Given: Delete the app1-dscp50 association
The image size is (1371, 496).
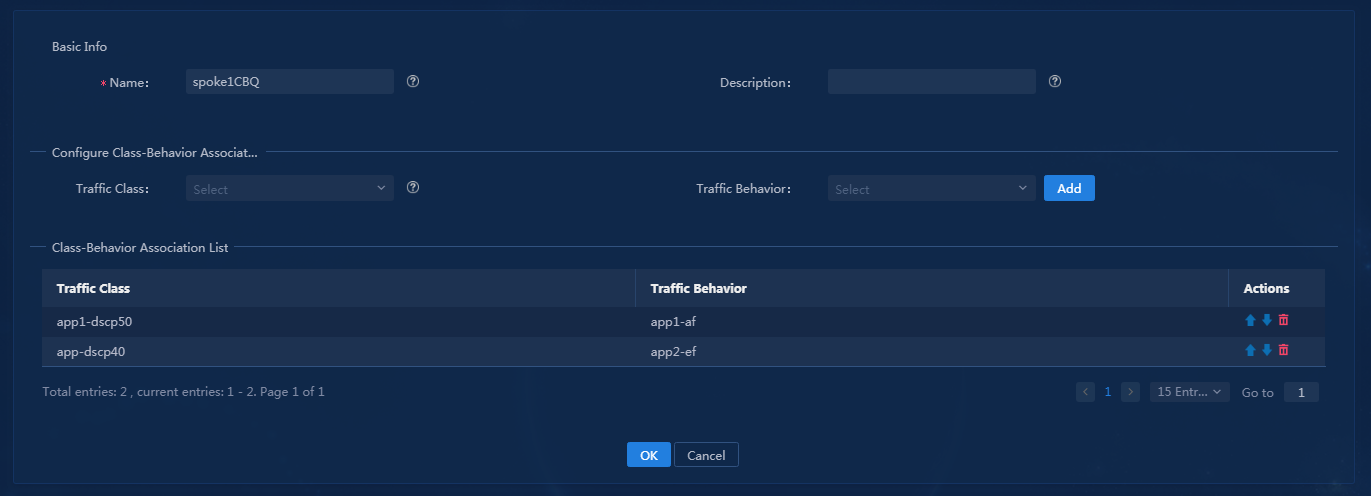Looking at the screenshot, I should tap(1283, 320).
